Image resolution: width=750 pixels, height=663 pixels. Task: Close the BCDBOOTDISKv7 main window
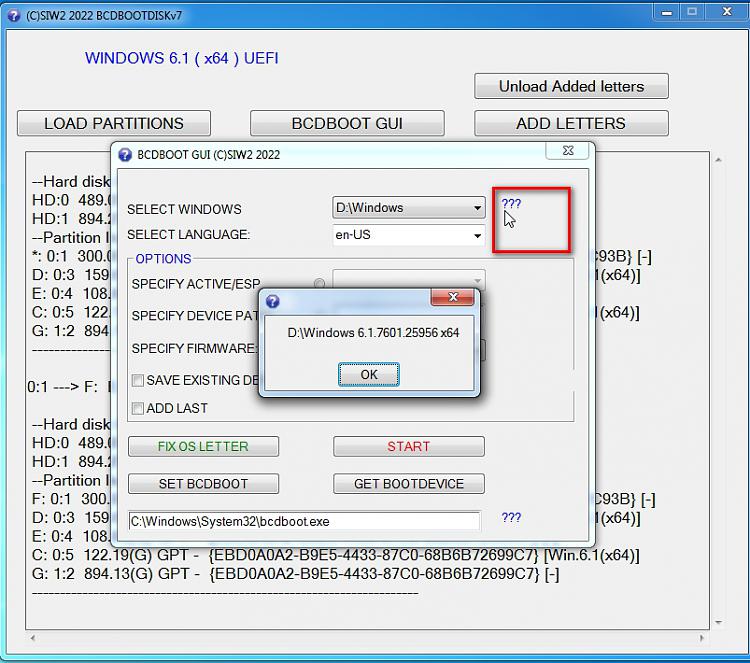(x=727, y=12)
